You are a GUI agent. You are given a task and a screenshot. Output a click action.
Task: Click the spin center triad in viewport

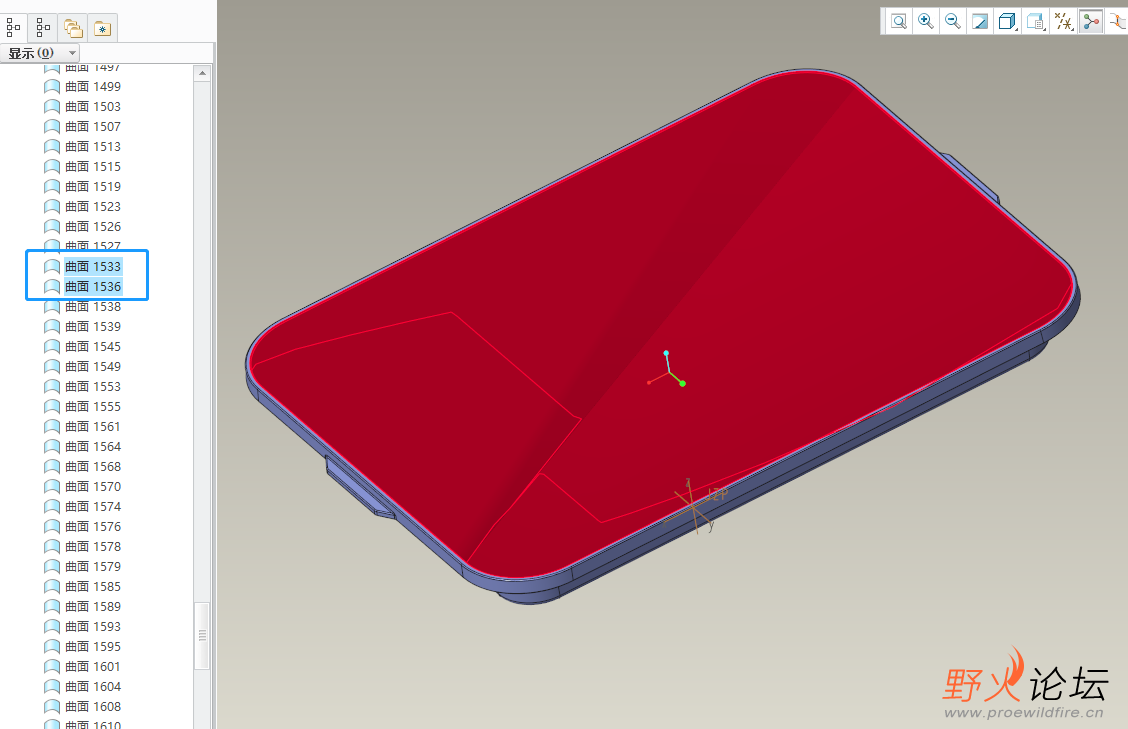(667, 368)
